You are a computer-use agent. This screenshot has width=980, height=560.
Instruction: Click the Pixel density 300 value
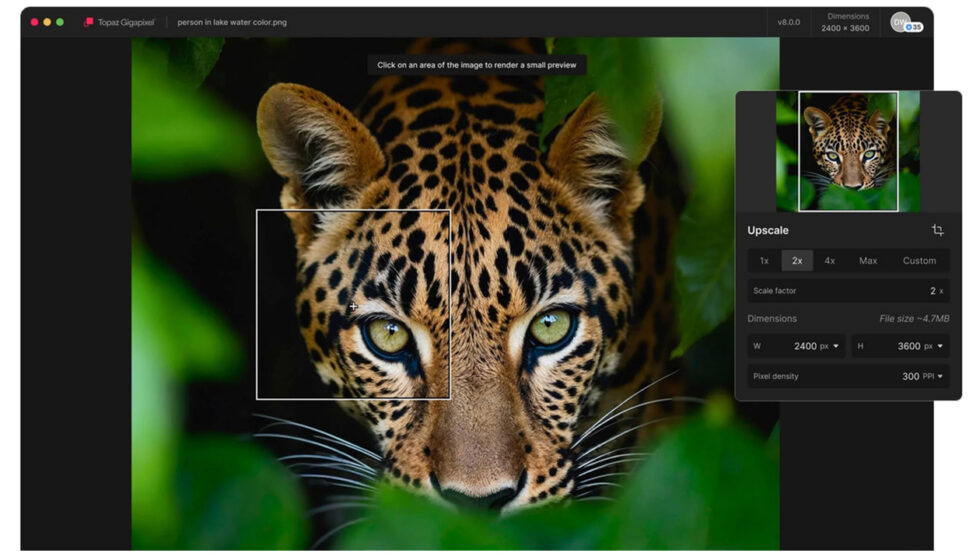[x=911, y=376]
